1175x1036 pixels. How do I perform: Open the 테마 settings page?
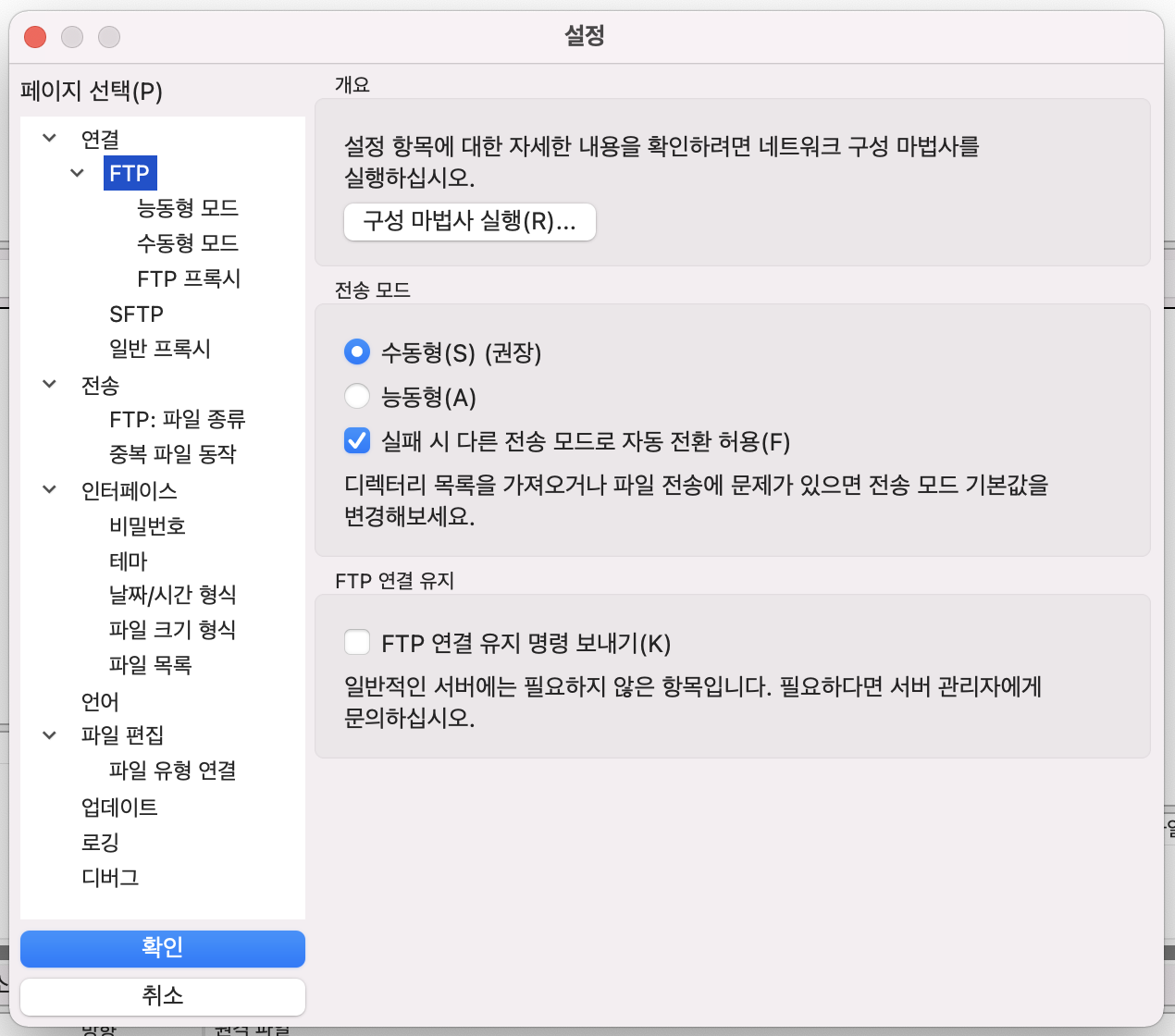click(x=128, y=561)
